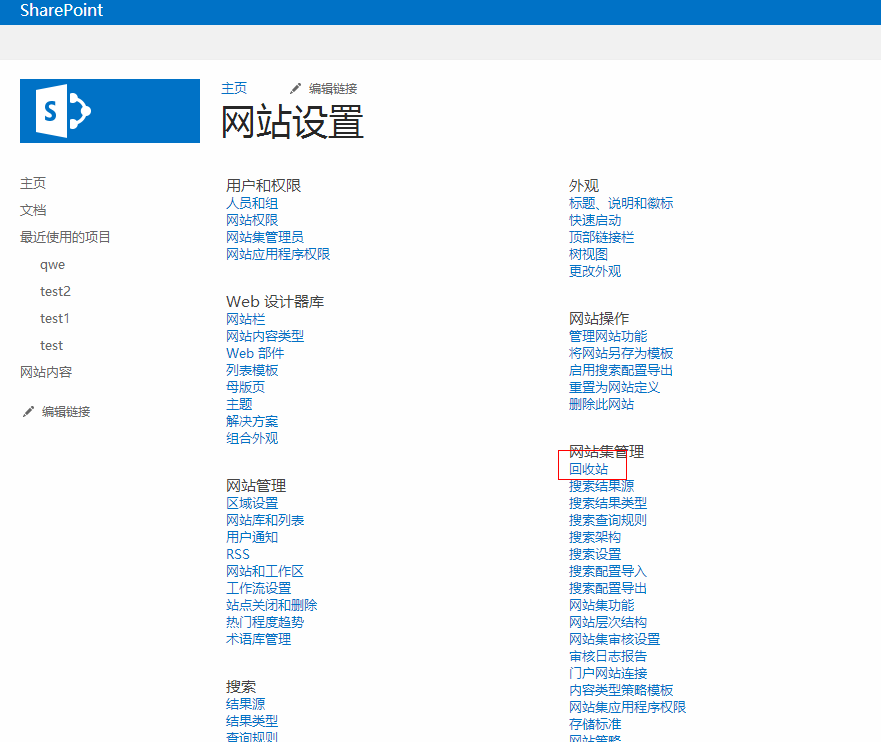This screenshot has width=881, height=742.
Task: Open the qwe recent item
Action: coord(52,265)
